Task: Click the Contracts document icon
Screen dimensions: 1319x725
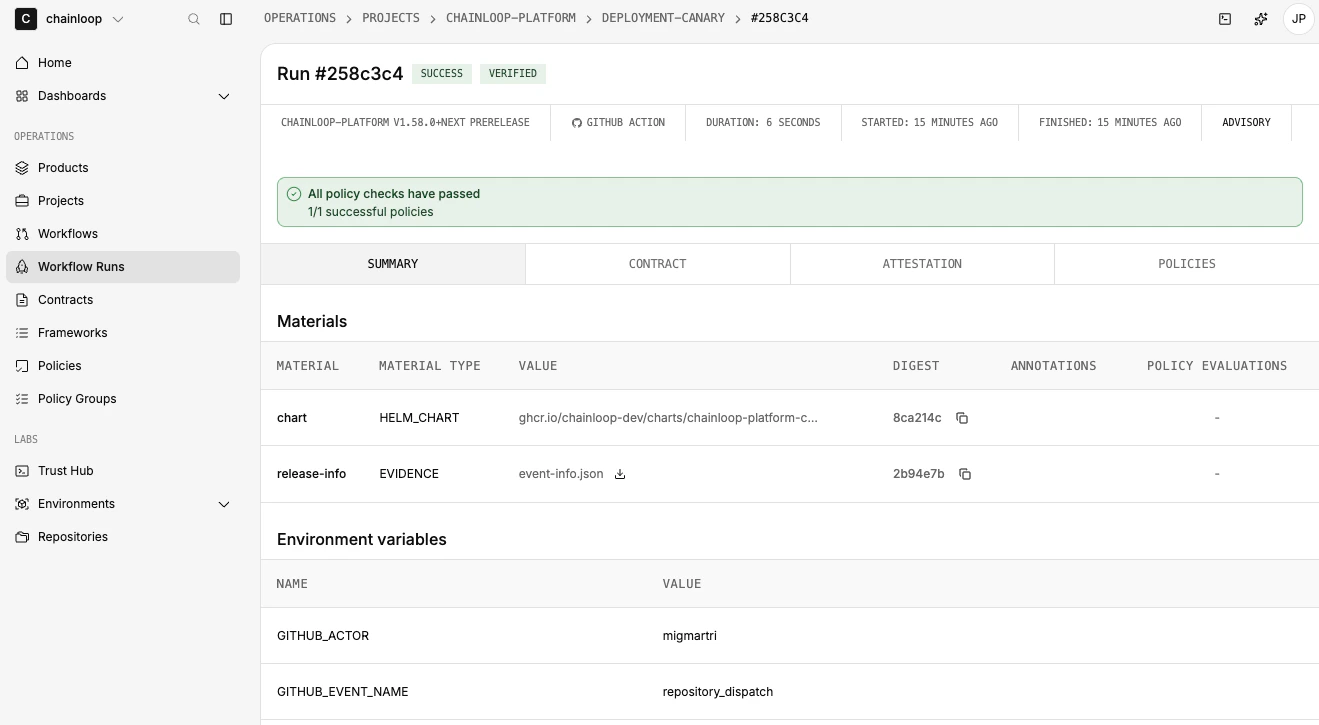Action: [22, 300]
